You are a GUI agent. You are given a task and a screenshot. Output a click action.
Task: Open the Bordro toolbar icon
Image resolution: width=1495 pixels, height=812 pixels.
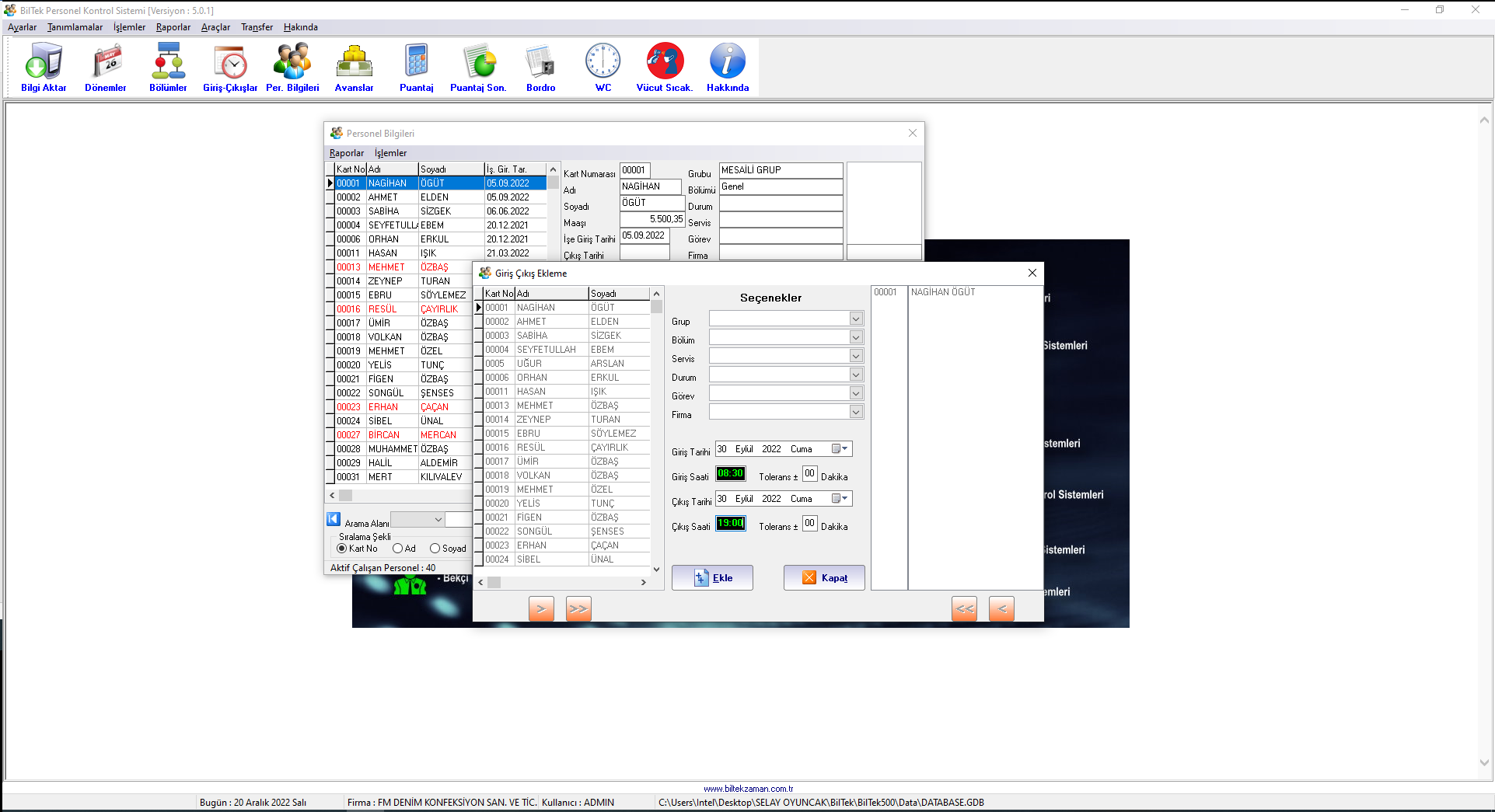point(541,68)
